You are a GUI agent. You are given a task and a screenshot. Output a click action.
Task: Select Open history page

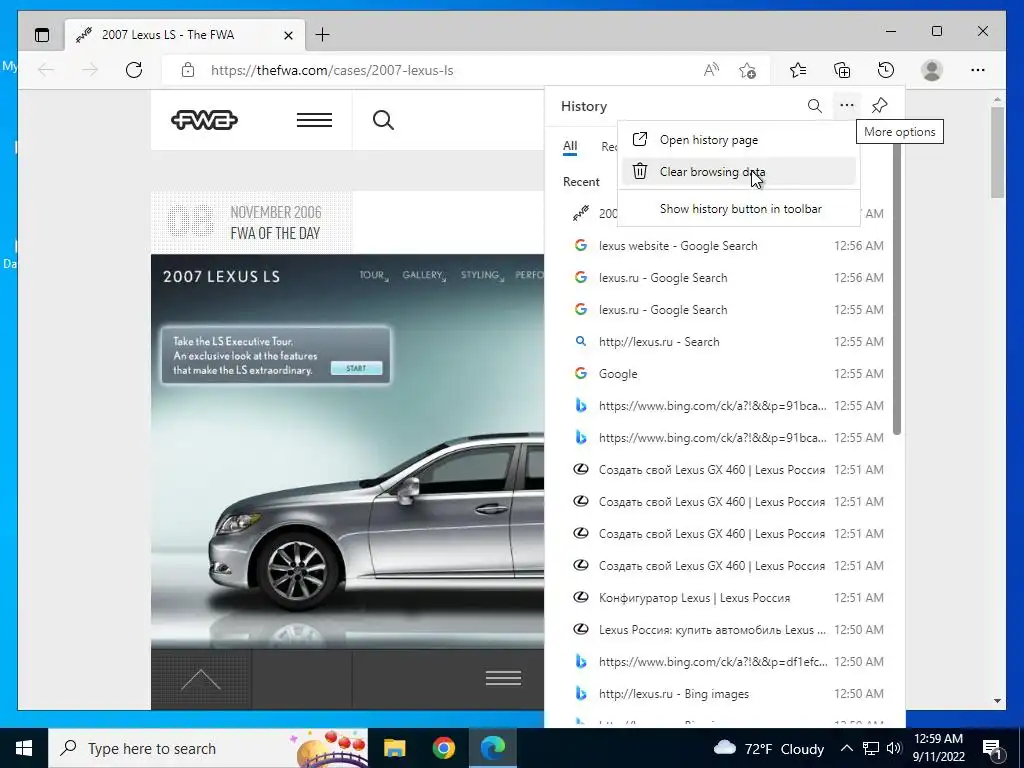[739, 140]
